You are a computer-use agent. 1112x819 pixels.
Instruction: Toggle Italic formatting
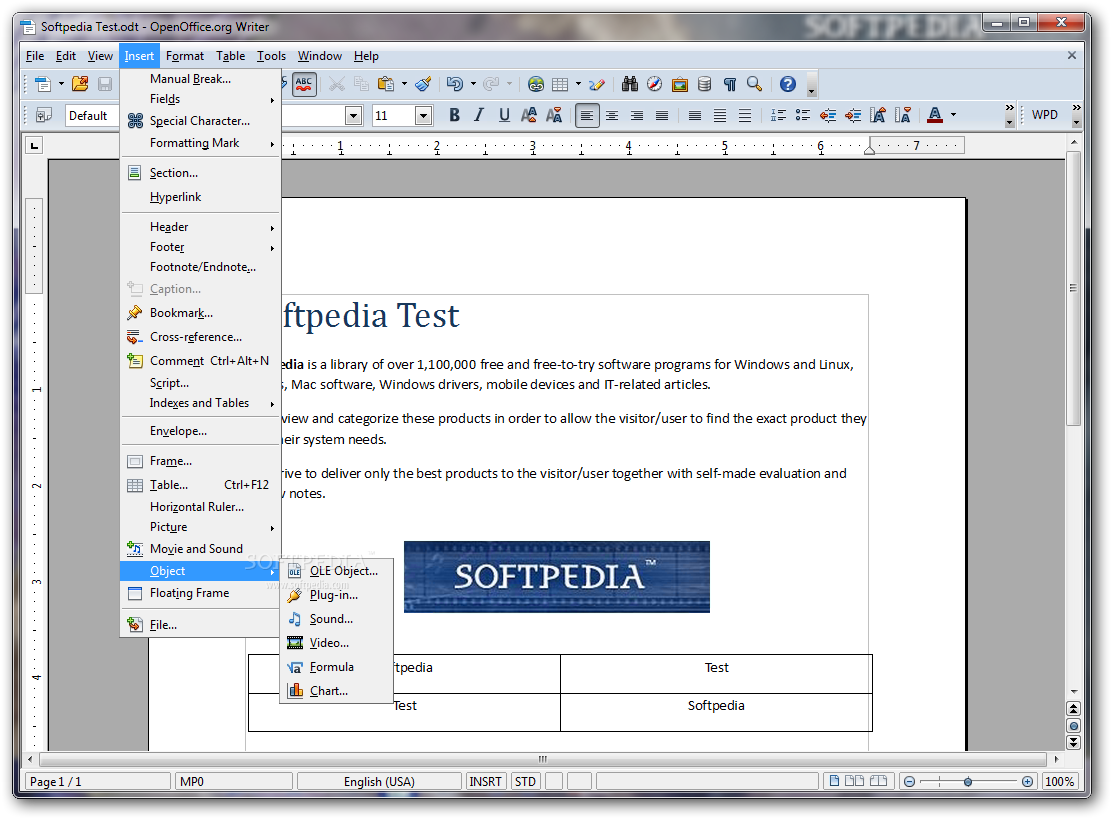(x=479, y=115)
